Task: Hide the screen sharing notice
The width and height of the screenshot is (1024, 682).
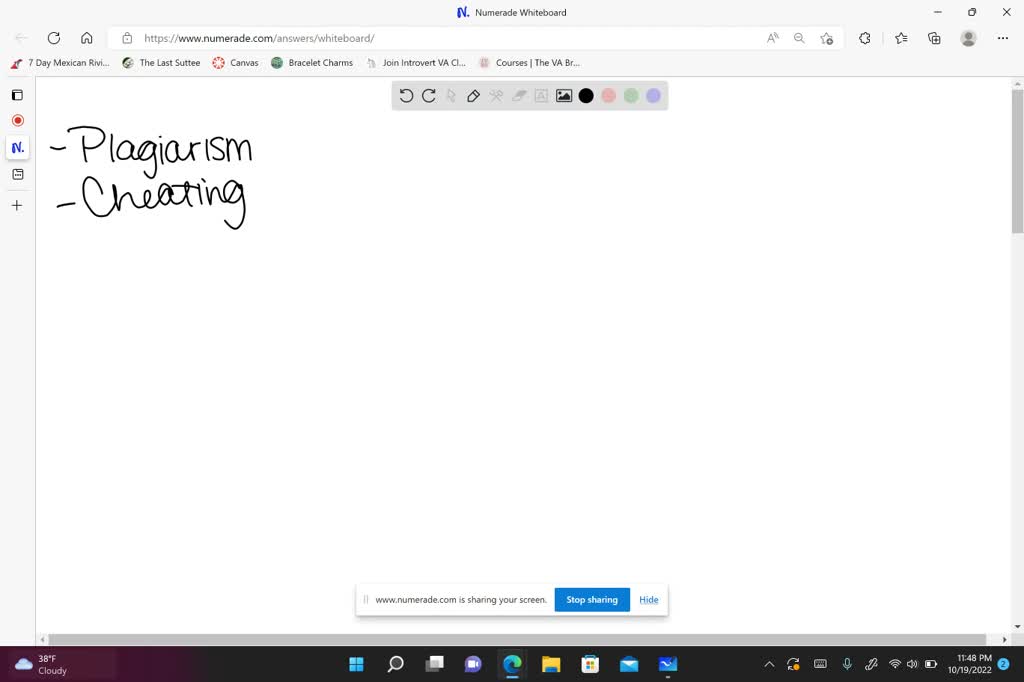Action: click(648, 600)
